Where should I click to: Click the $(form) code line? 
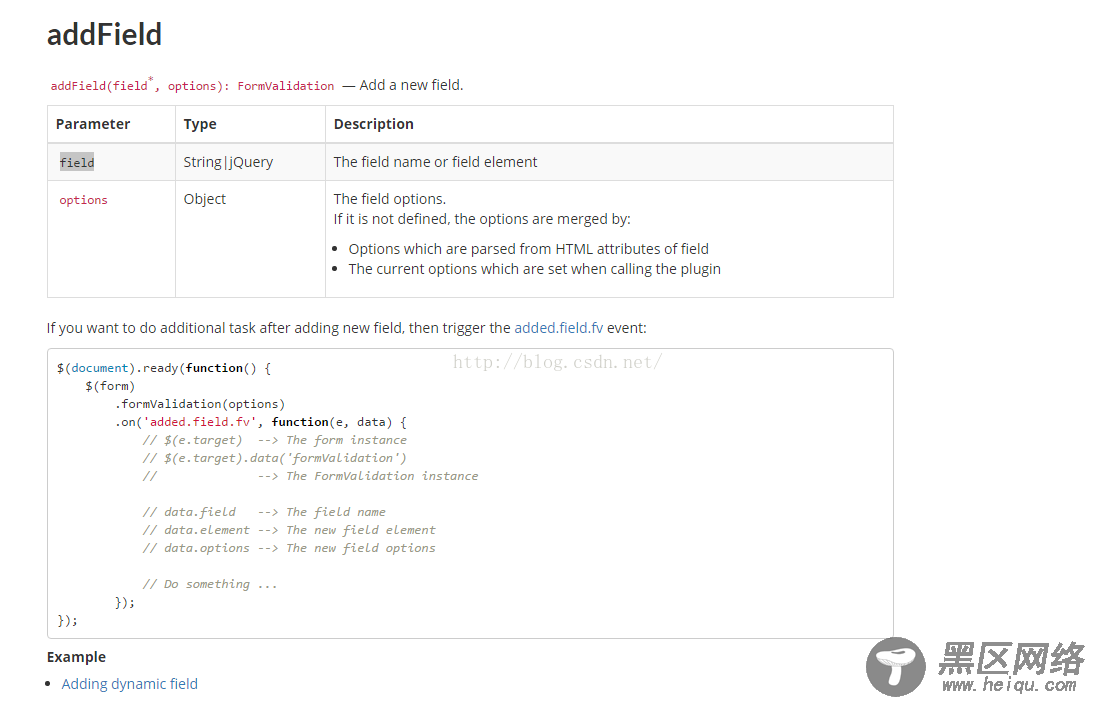tap(110, 386)
